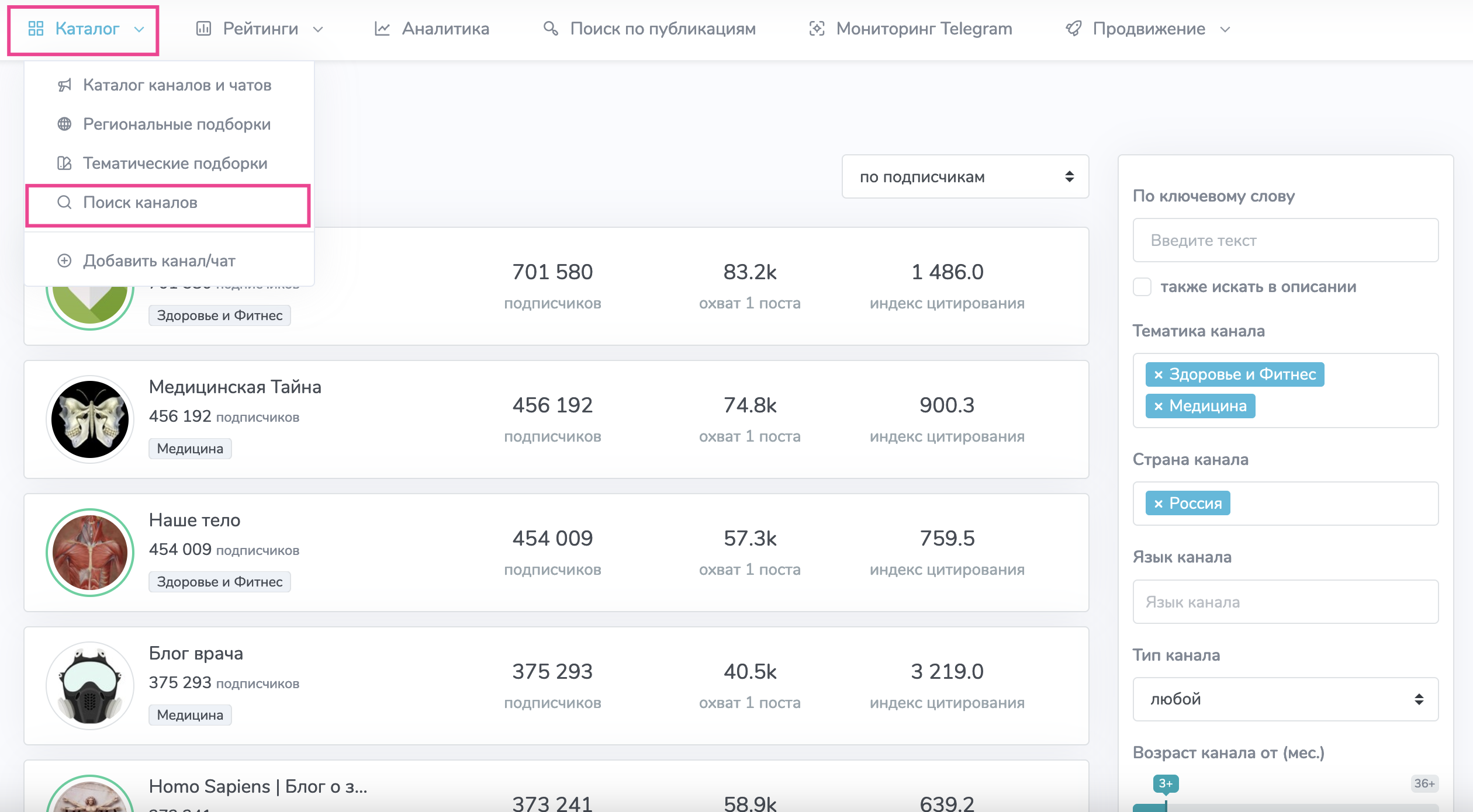This screenshot has height=812, width=1473.
Task: Expand the Каталог menu chevron
Action: point(139,29)
